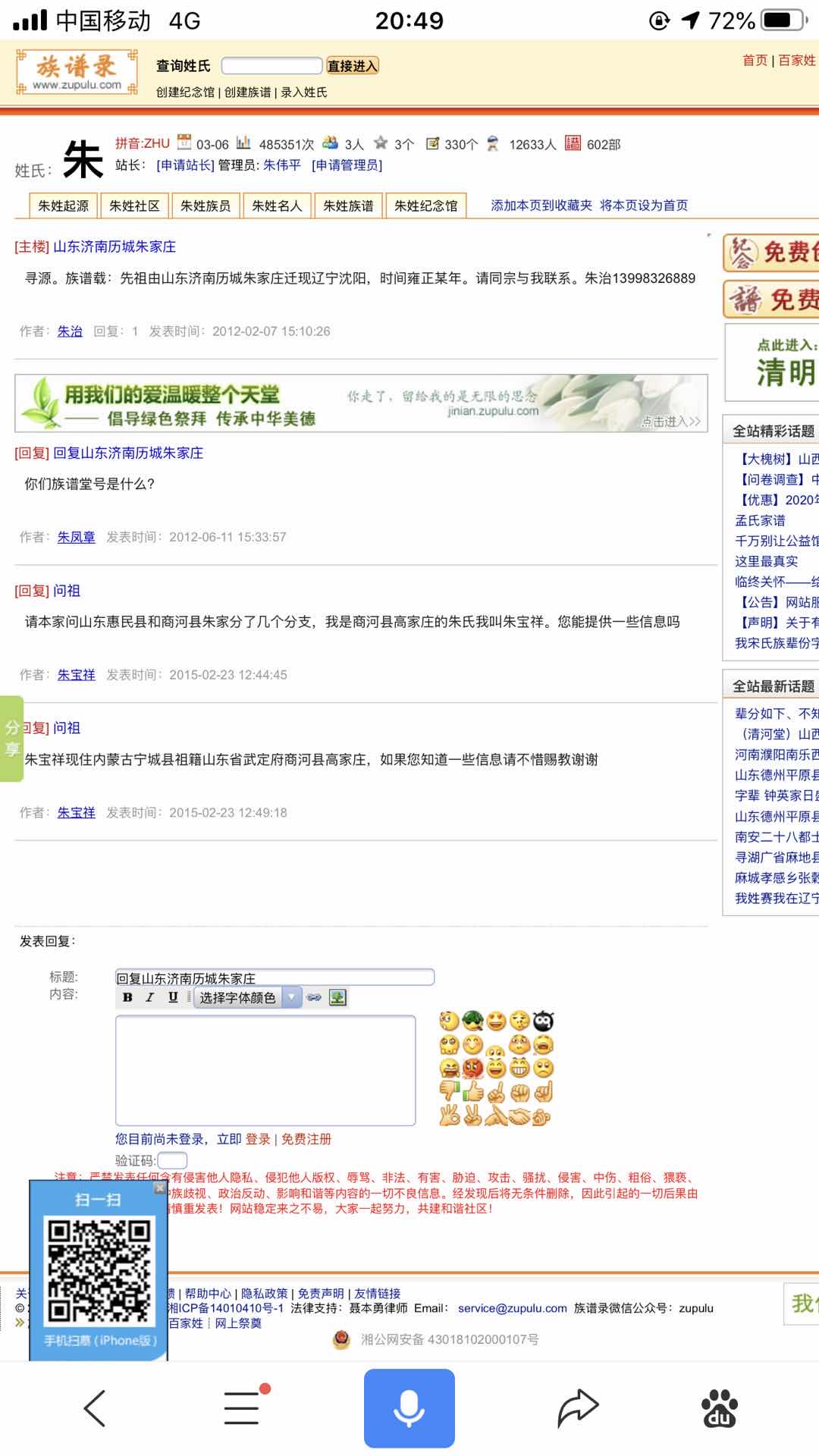Apply italic formatting in reply editor
This screenshot has height=1456, width=819.
150,997
